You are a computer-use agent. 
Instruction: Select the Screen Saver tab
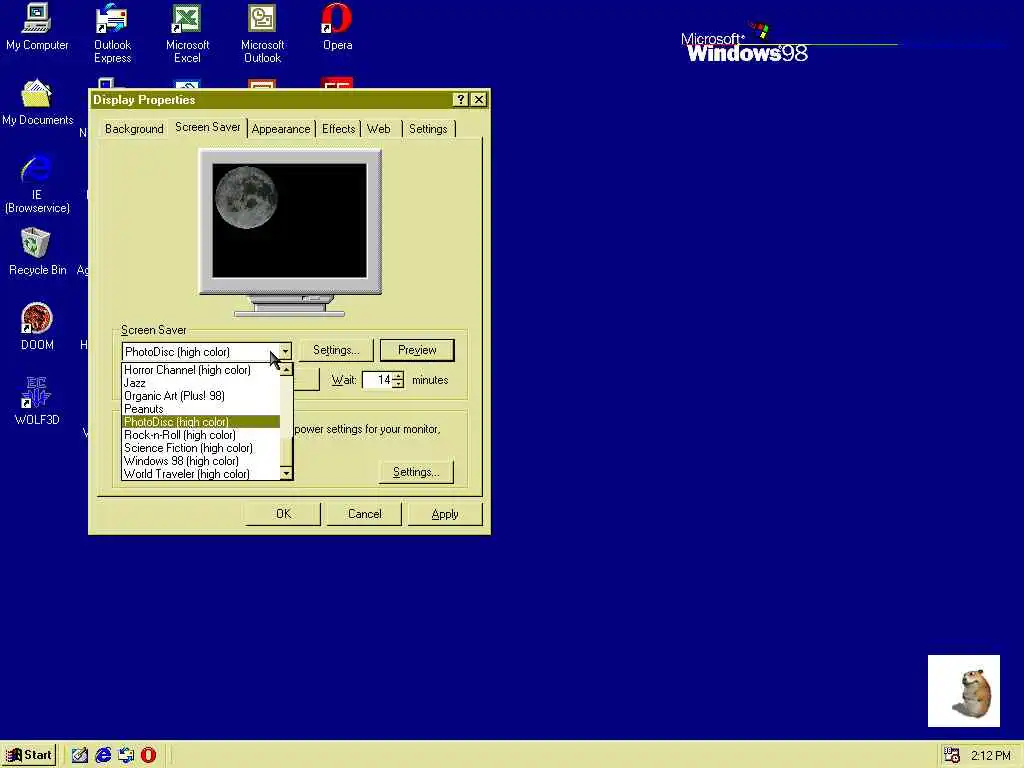(x=208, y=127)
